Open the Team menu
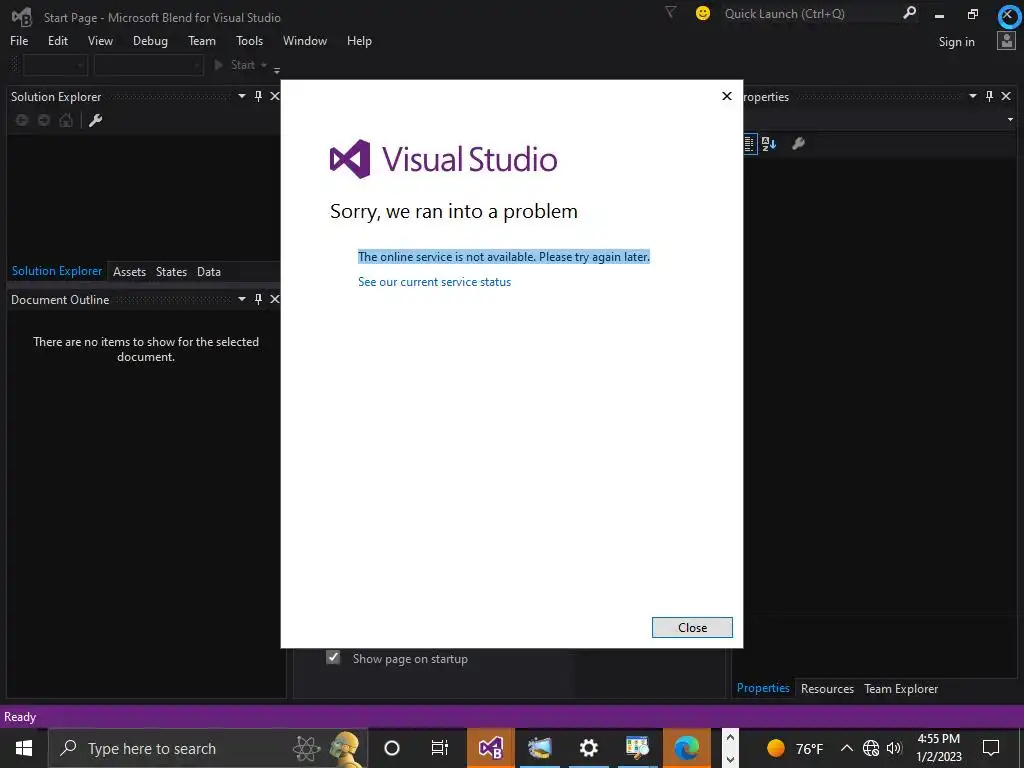The height and width of the screenshot is (768, 1024). [202, 40]
